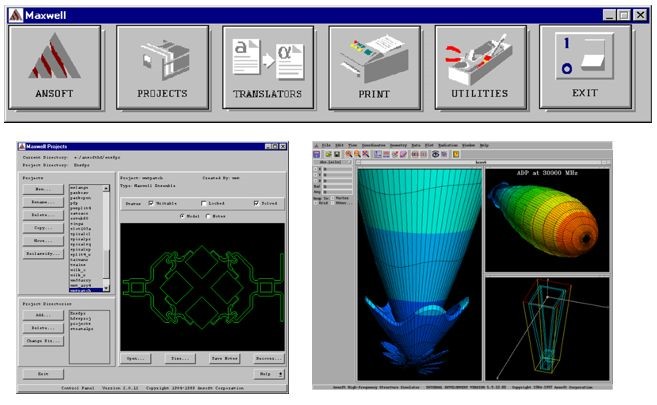Toggle the Writable status checkbox
This screenshot has width=657, height=405.
[x=151, y=203]
